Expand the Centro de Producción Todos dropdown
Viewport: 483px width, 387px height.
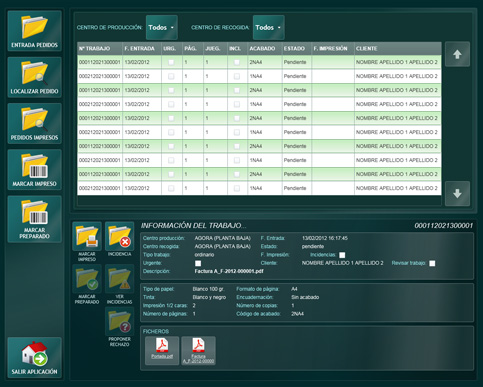[x=162, y=27]
